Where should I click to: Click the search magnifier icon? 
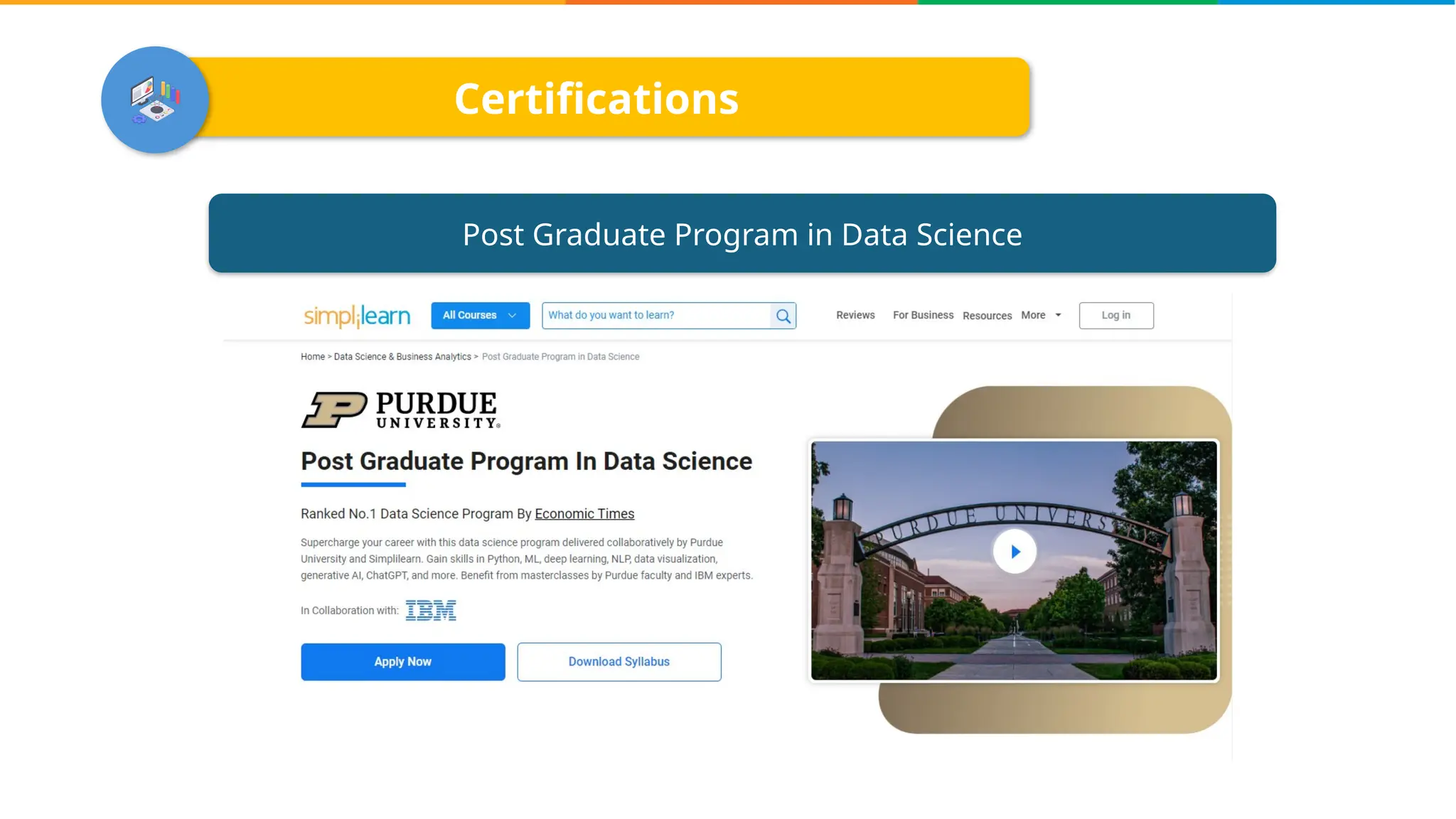[783, 316]
